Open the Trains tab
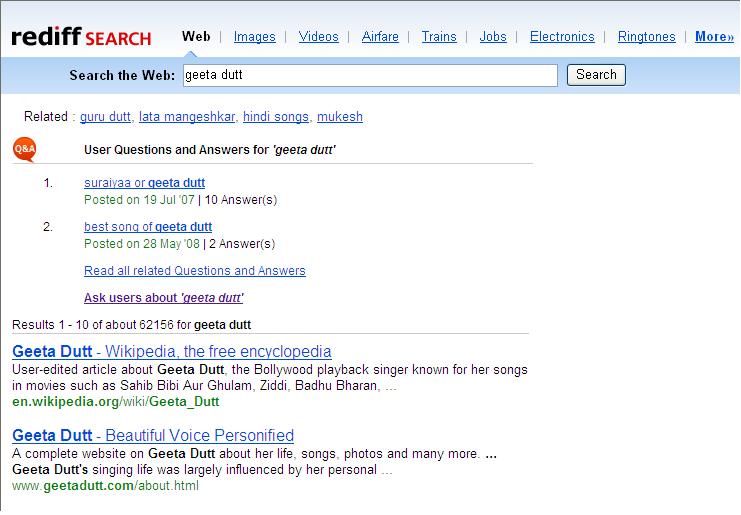 point(439,36)
